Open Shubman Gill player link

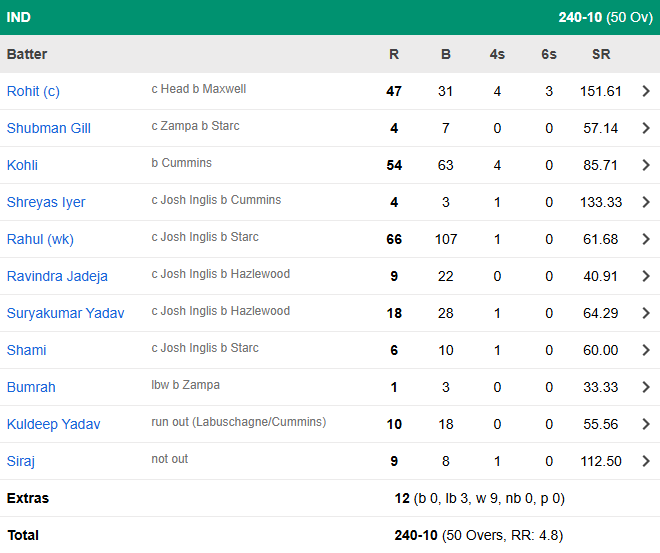pyautogui.click(x=49, y=128)
